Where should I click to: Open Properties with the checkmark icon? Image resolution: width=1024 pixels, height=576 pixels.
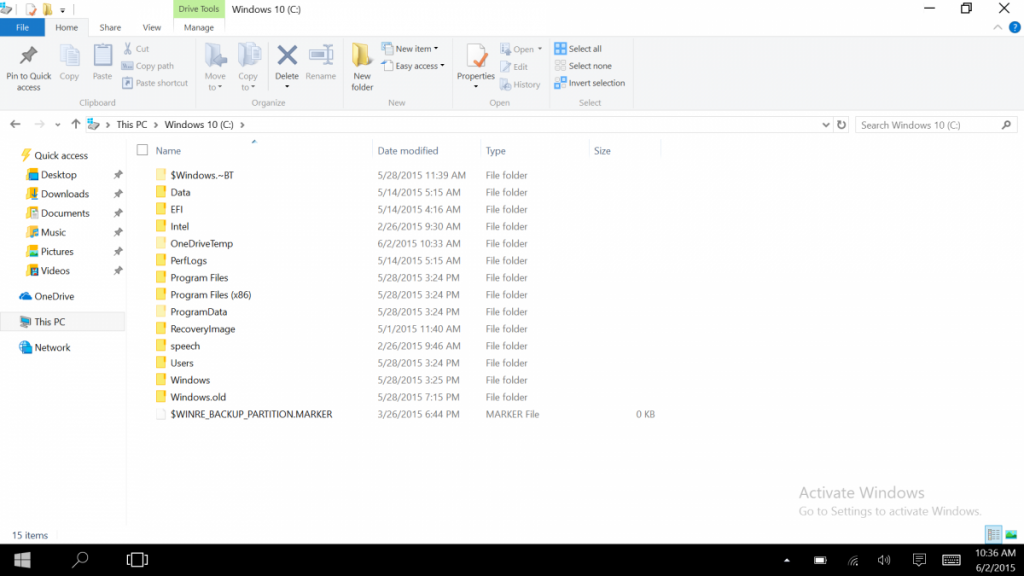click(476, 57)
